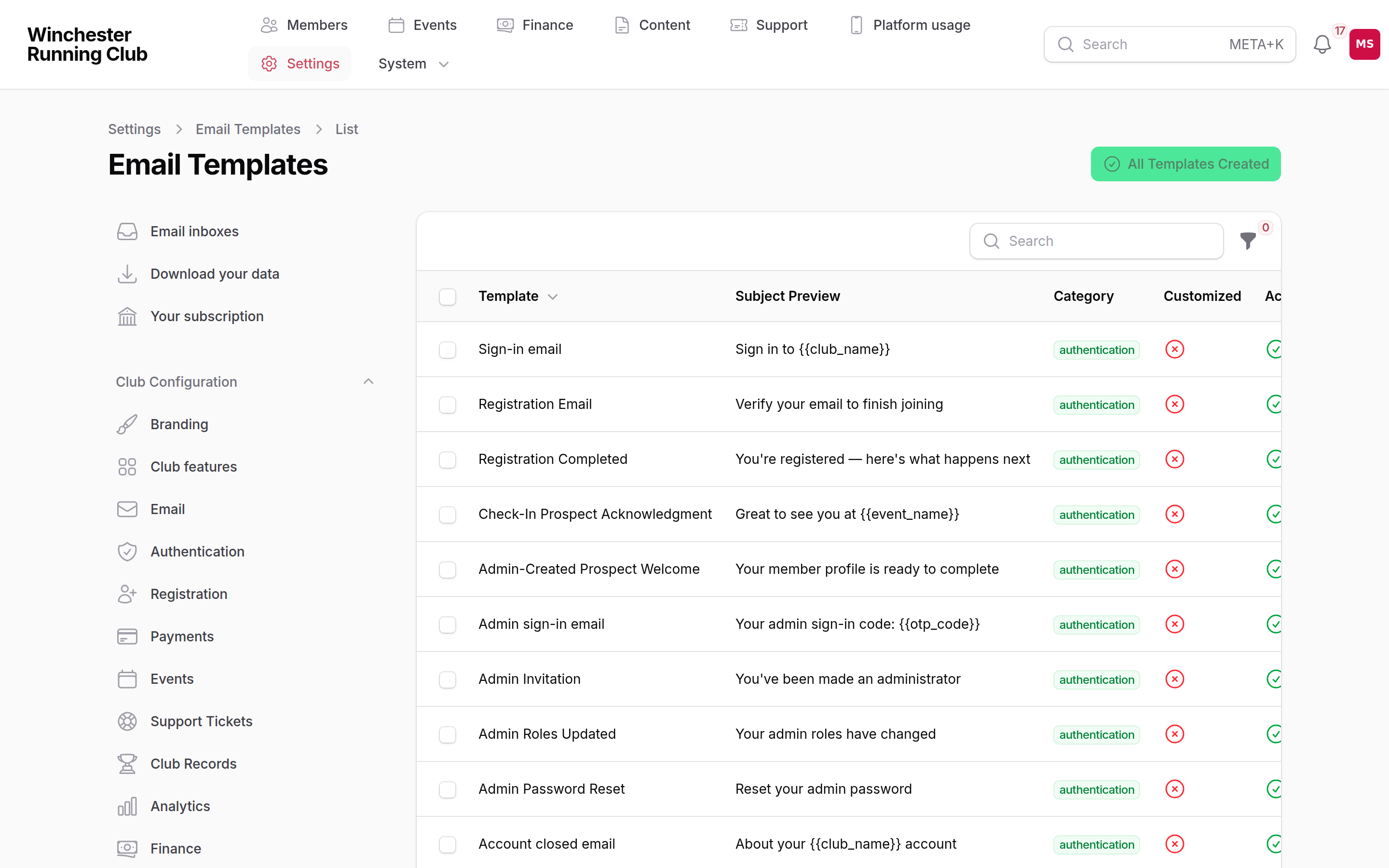Check the Account closed email checkbox
The width and height of the screenshot is (1389, 868).
pyautogui.click(x=447, y=844)
